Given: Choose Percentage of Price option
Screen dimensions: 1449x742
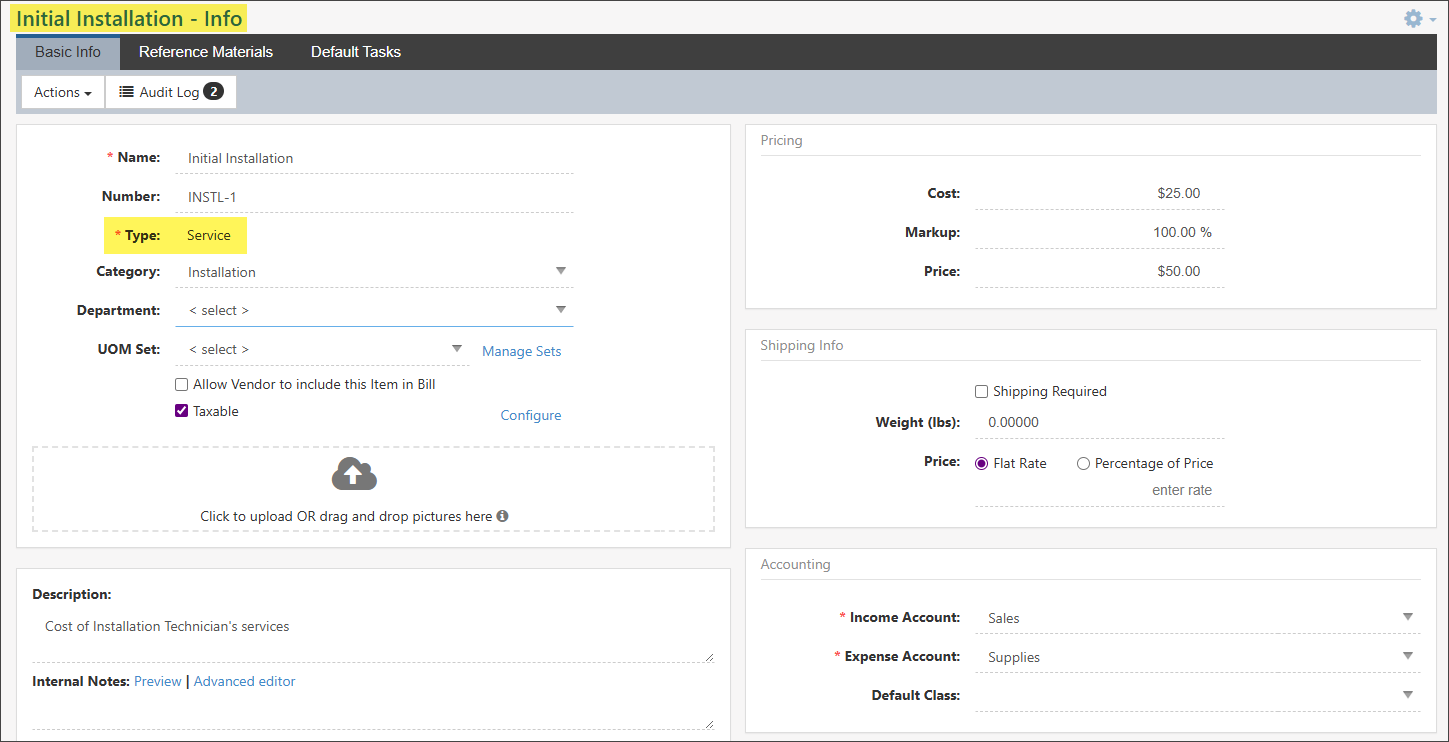Looking at the screenshot, I should click(x=1083, y=463).
